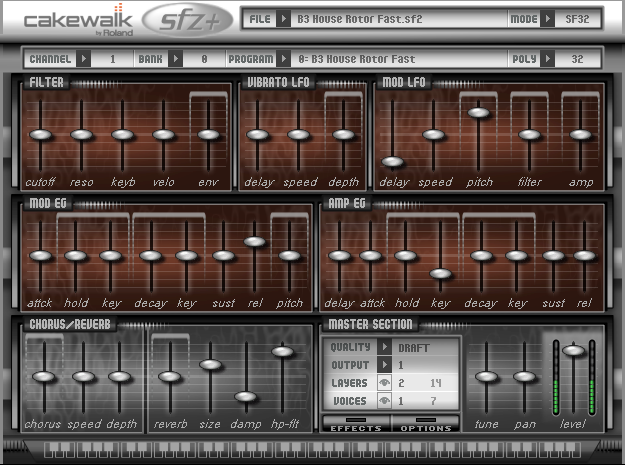This screenshot has height=465, width=625.
Task: Open the QUALITY arrow menu
Action: (x=384, y=347)
